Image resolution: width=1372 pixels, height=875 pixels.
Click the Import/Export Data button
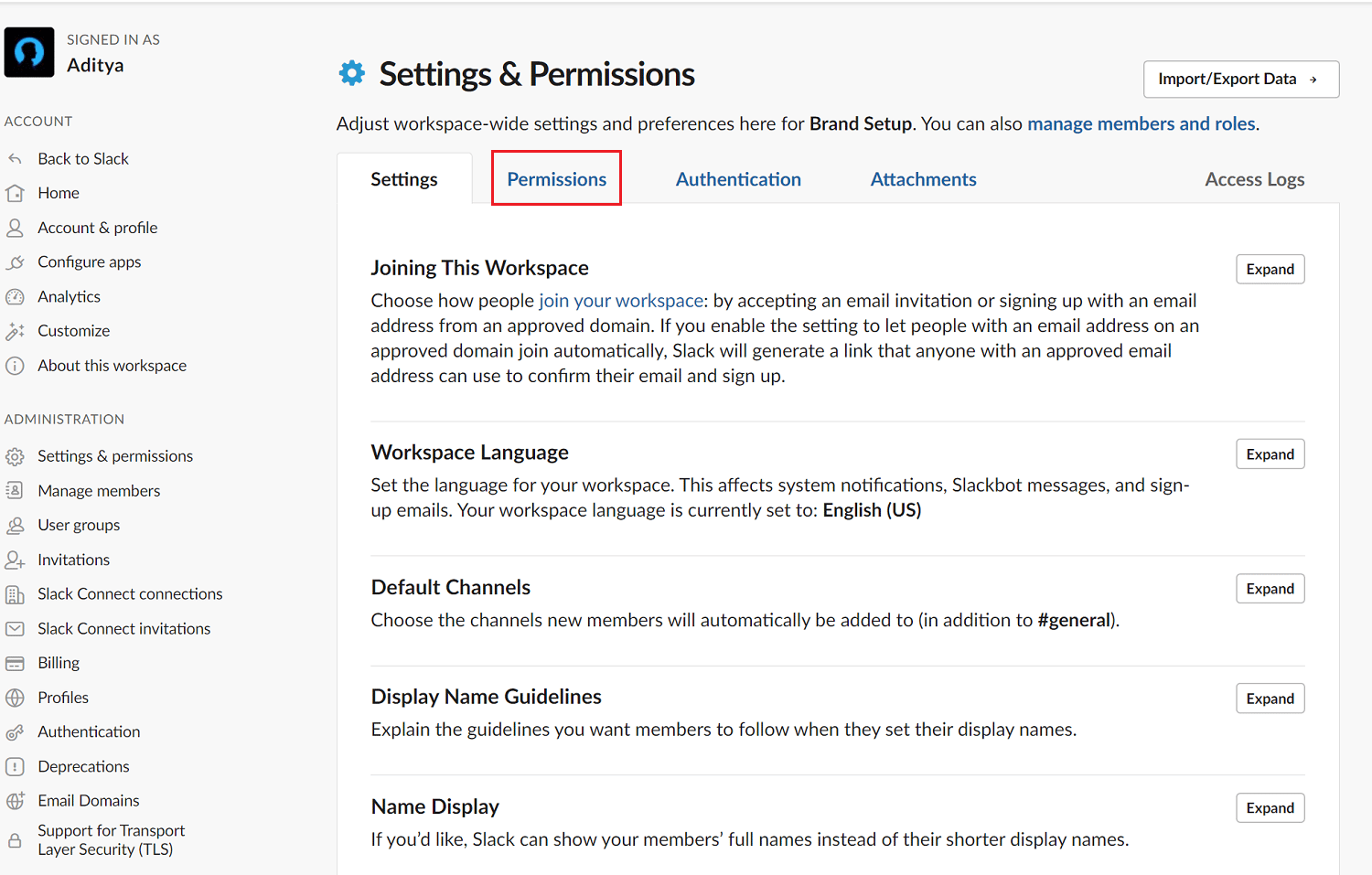pyautogui.click(x=1241, y=80)
